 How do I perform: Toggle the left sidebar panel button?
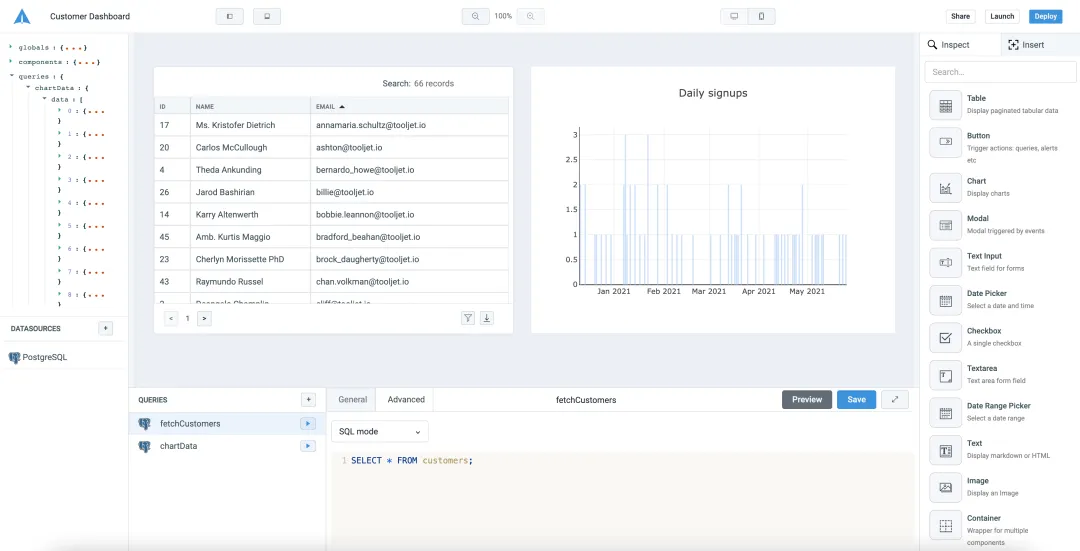click(229, 16)
